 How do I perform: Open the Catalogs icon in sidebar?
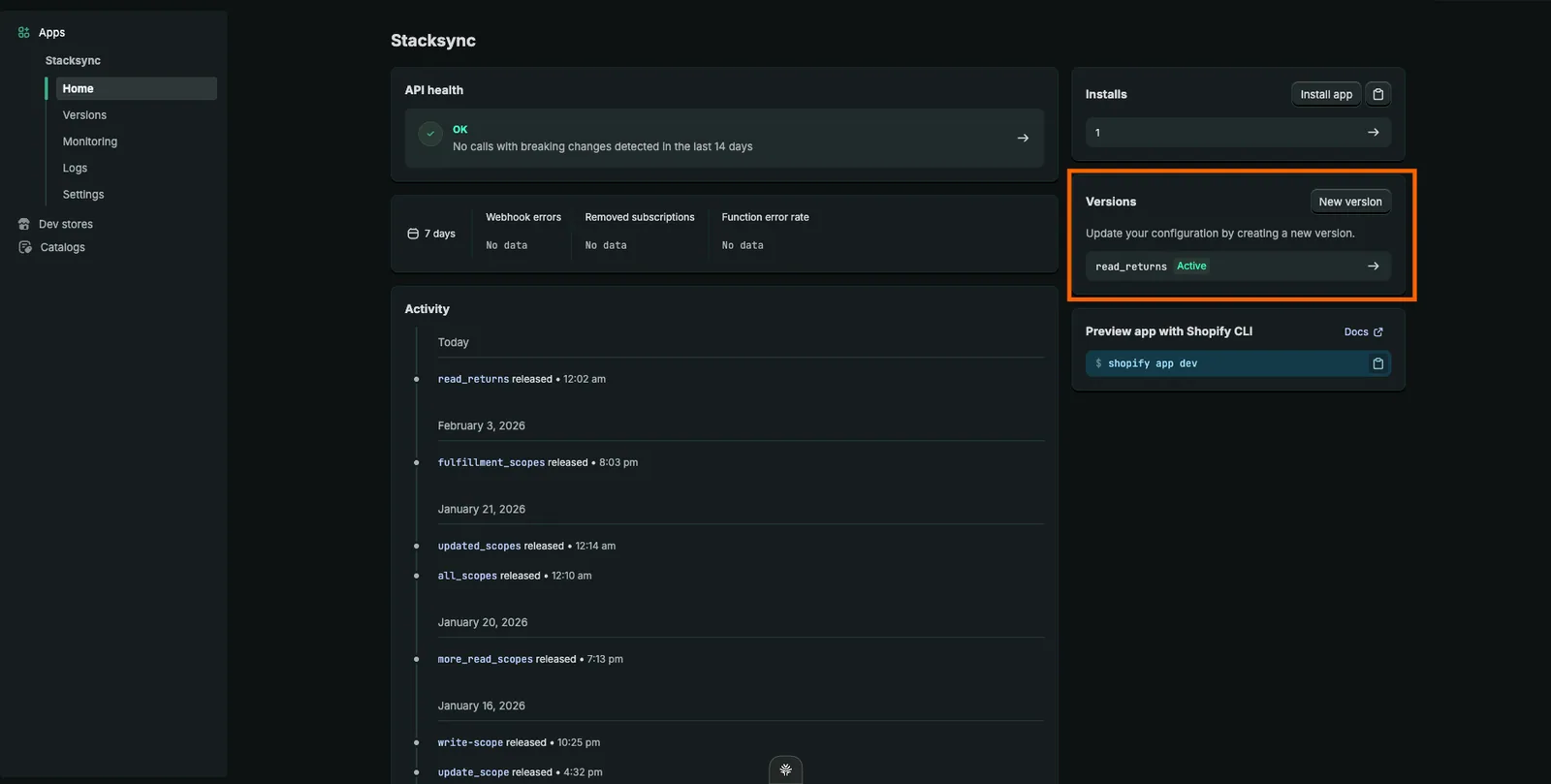point(25,247)
